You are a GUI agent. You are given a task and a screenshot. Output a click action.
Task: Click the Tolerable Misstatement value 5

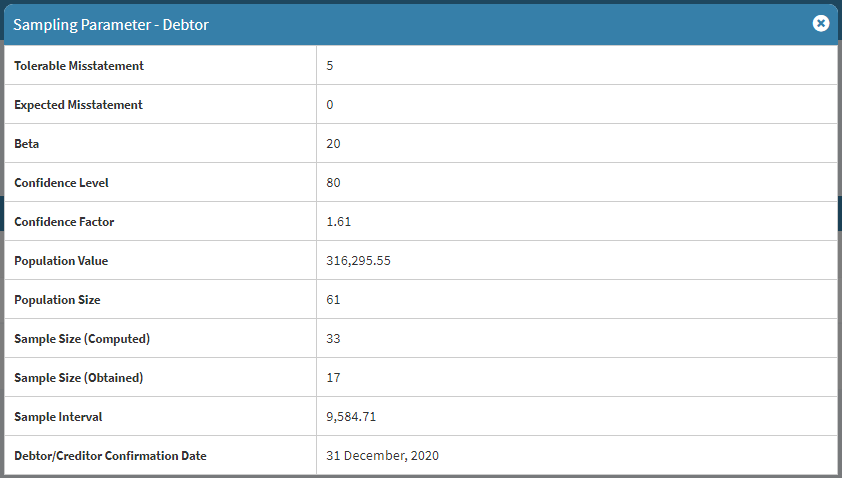pyautogui.click(x=330, y=66)
